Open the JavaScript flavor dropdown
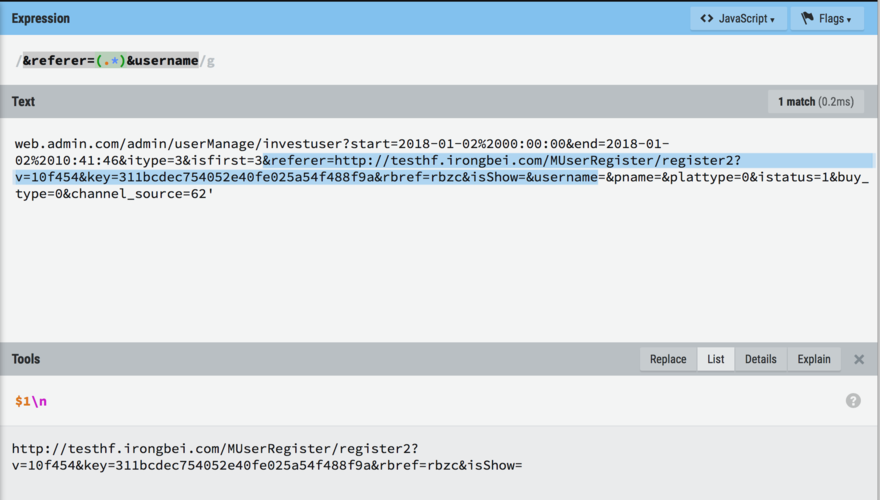 click(x=738, y=19)
